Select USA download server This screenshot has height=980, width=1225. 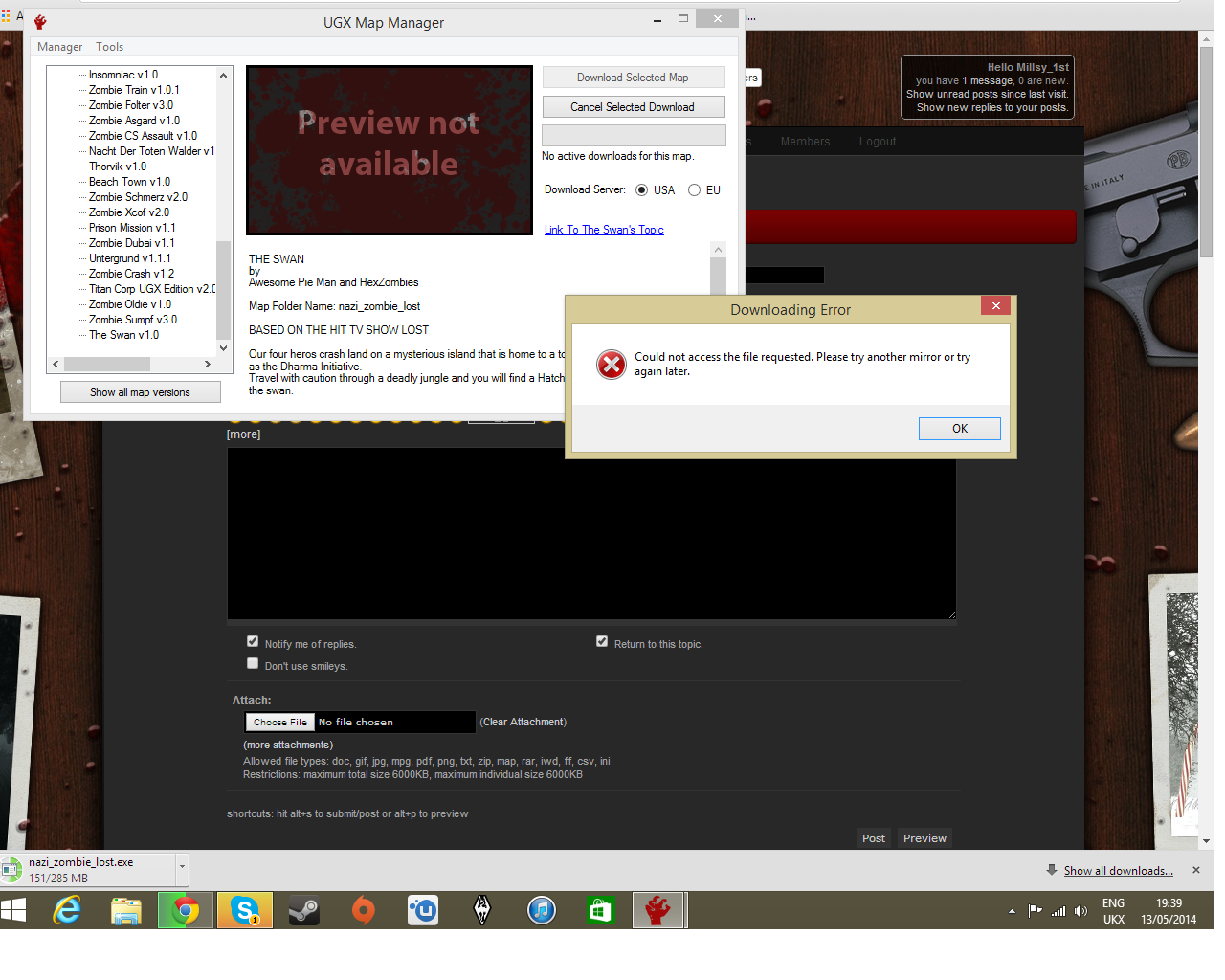641,190
